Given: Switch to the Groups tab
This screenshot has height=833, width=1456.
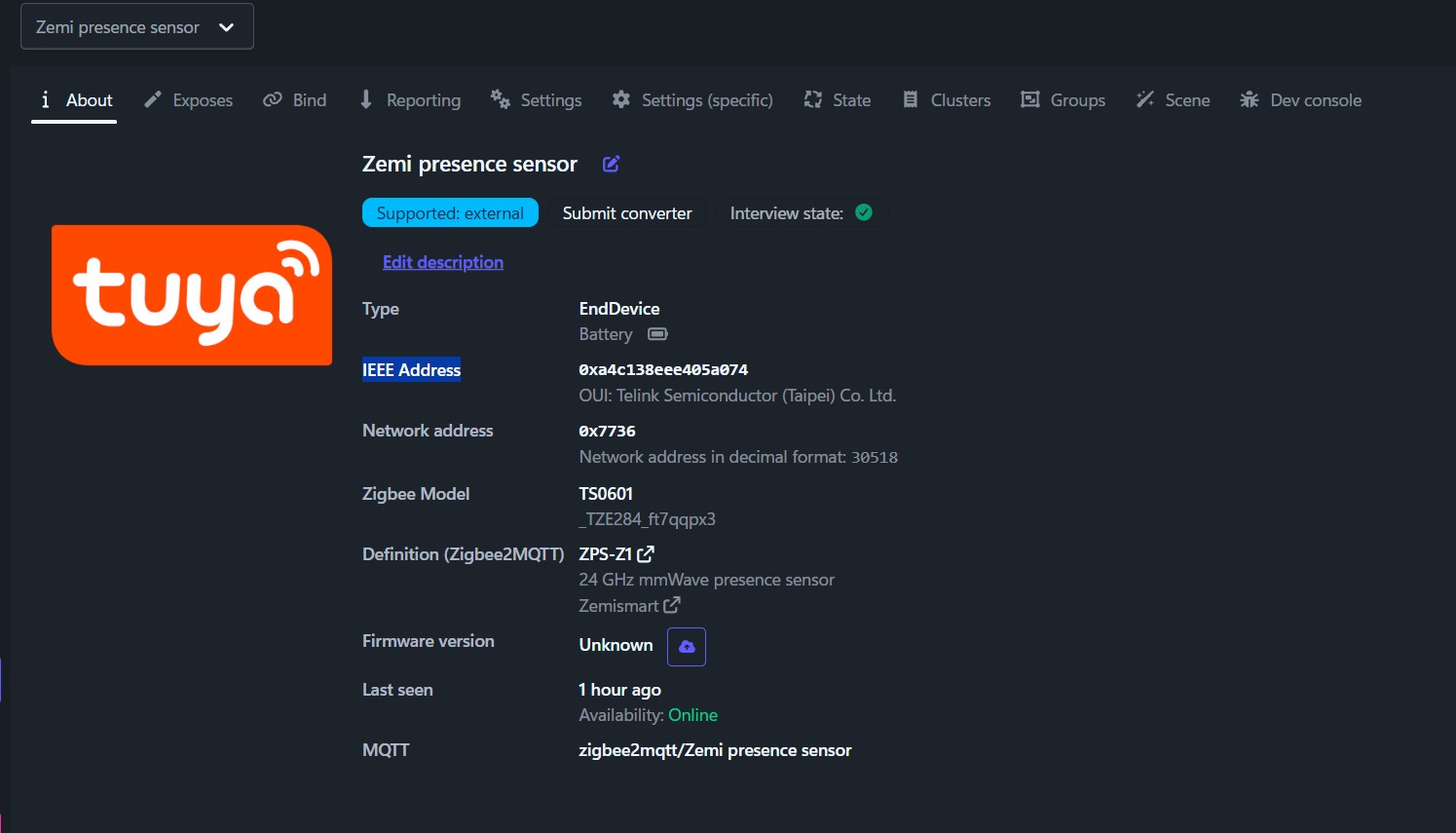Looking at the screenshot, I should 1063,100.
